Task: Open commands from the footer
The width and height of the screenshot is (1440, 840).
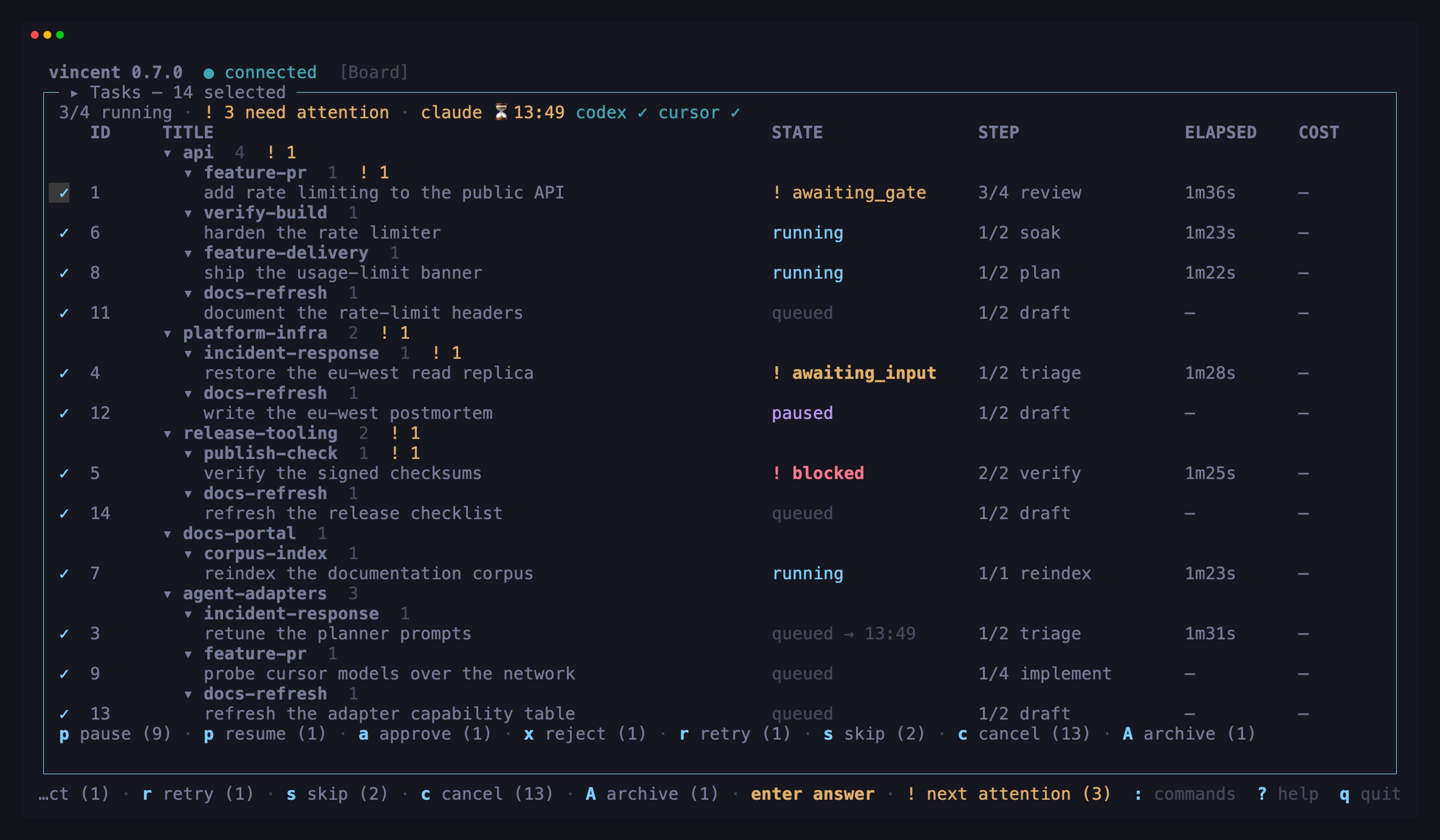Action: 1184,794
